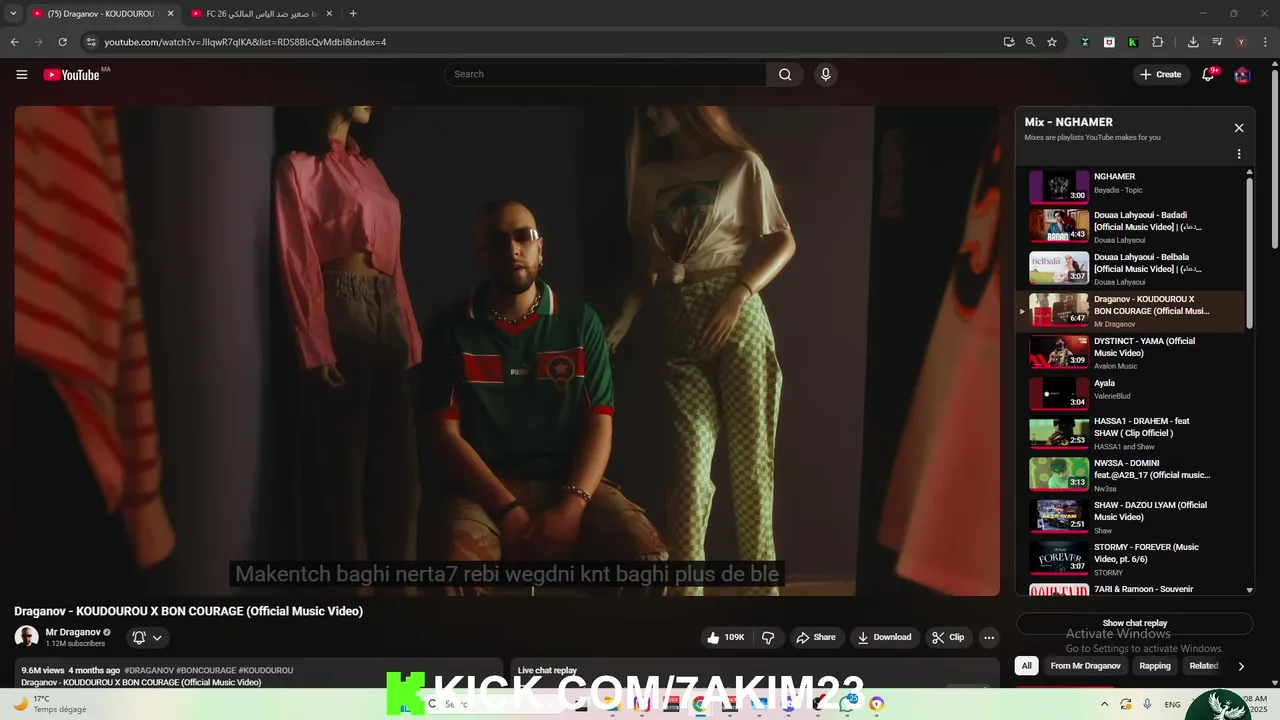Play NW3SA - DOMINI in the playlist
The height and width of the screenshot is (720, 1280).
point(1130,475)
